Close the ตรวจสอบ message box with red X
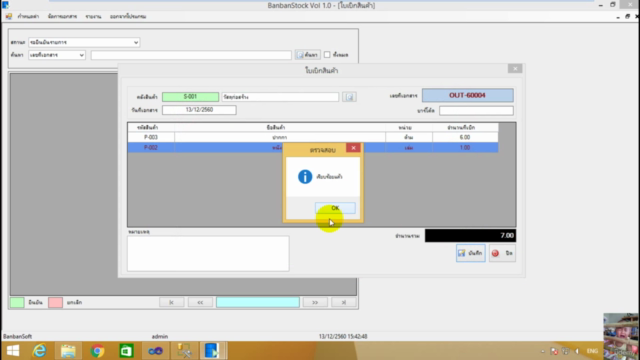This screenshot has height=360, width=640. click(x=353, y=148)
